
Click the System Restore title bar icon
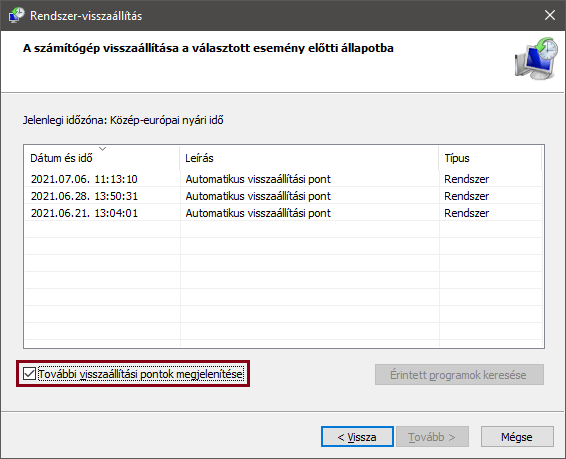click(17, 16)
